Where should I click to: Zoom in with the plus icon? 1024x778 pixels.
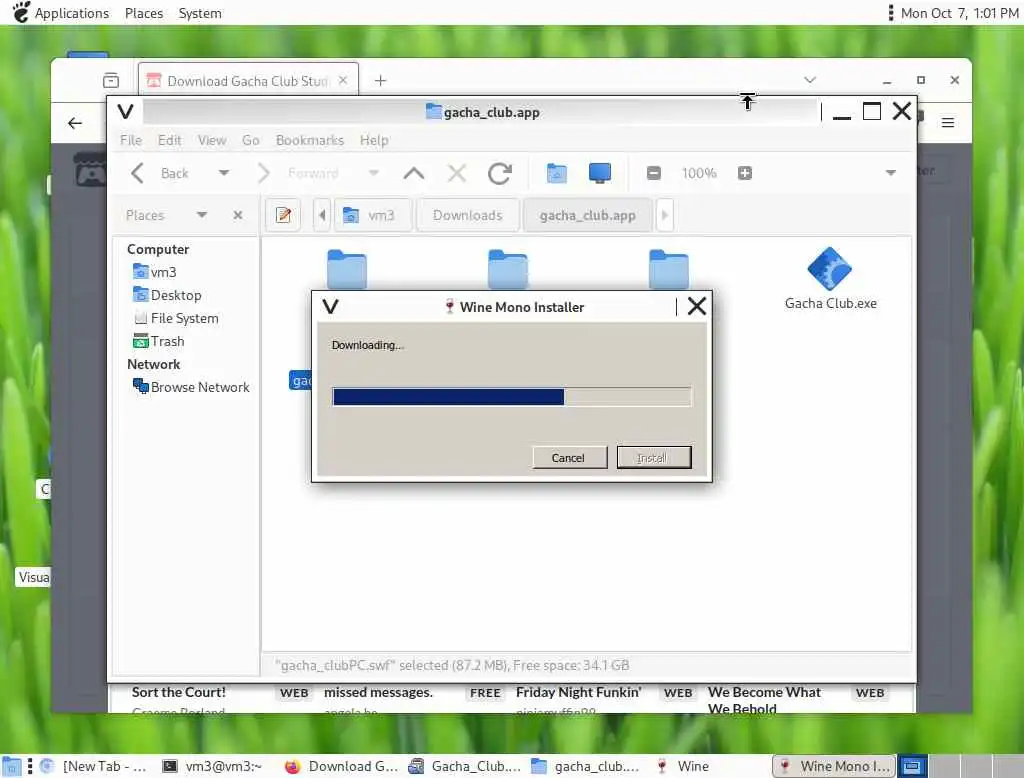pos(744,173)
